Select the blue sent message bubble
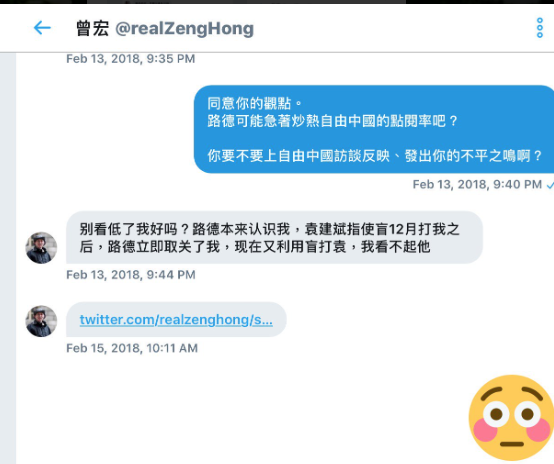554x464 pixels. pyautogui.click(x=374, y=129)
